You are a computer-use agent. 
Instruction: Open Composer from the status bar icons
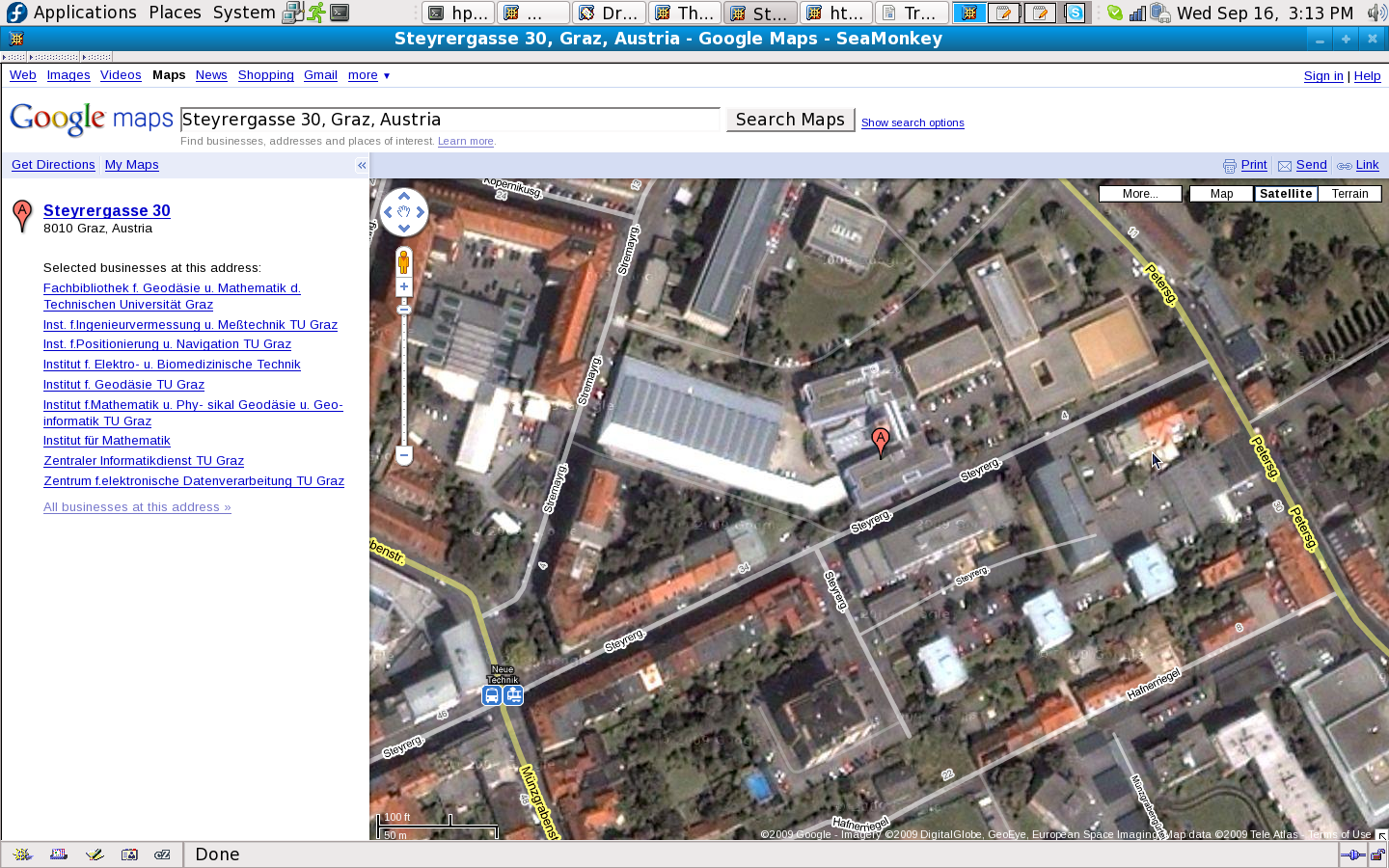[x=94, y=854]
